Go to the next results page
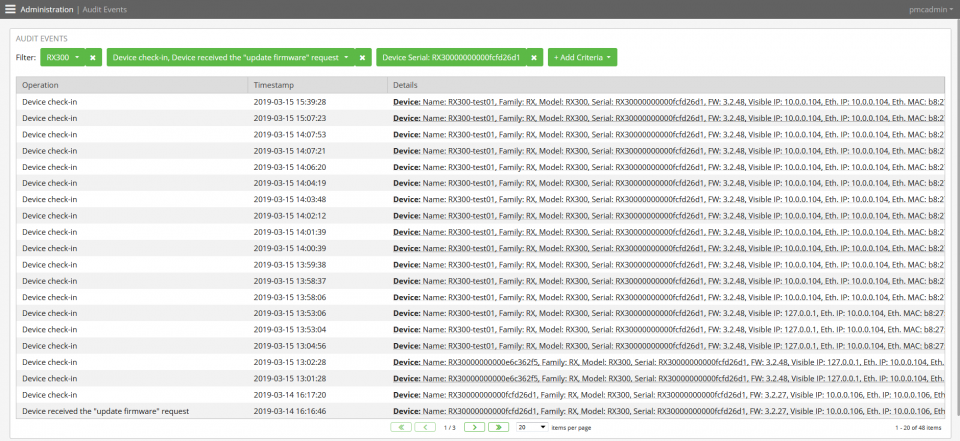This screenshot has height=441, width=960. click(x=474, y=427)
